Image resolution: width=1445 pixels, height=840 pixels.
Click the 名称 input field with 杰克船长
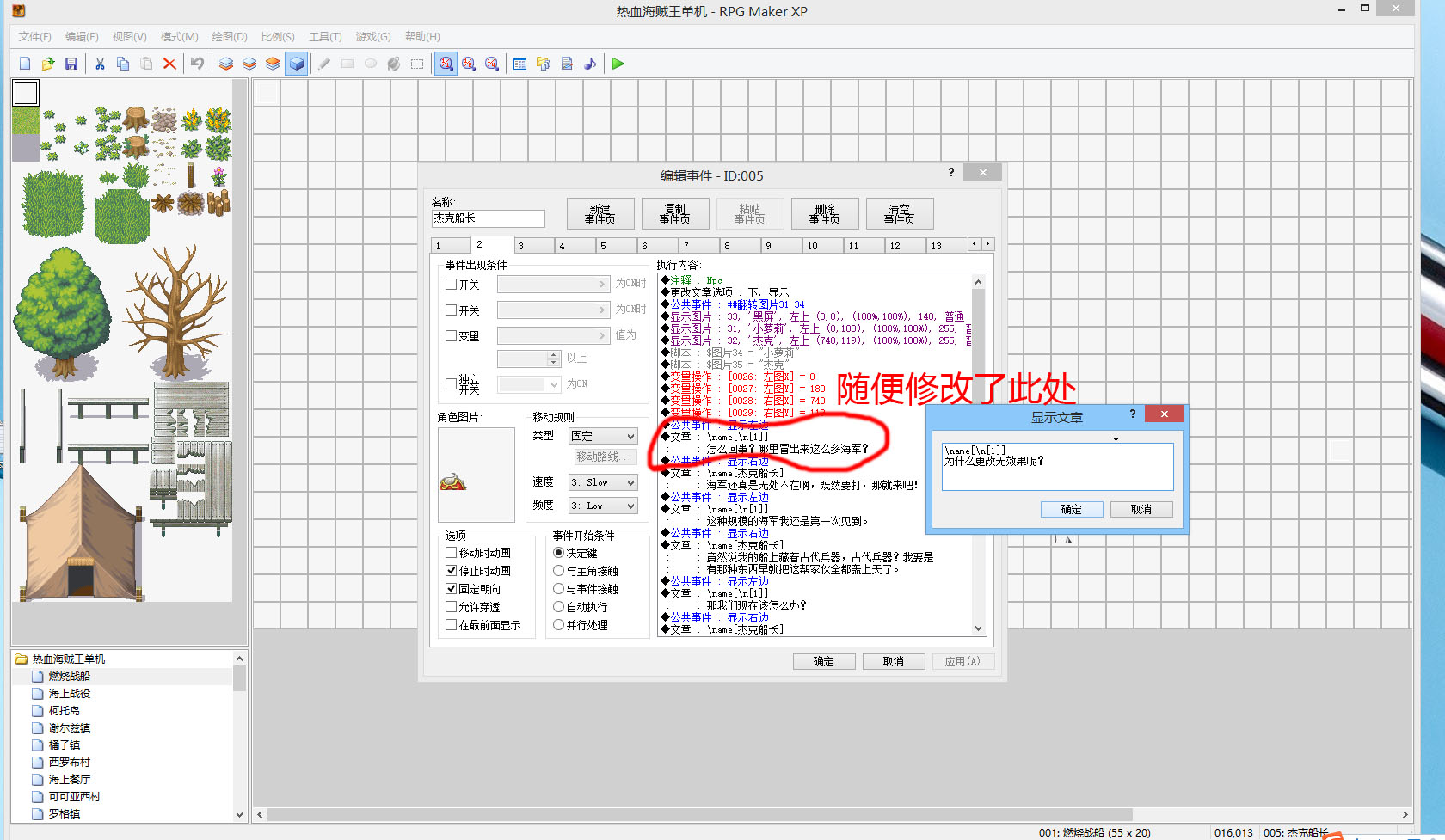[x=488, y=218]
